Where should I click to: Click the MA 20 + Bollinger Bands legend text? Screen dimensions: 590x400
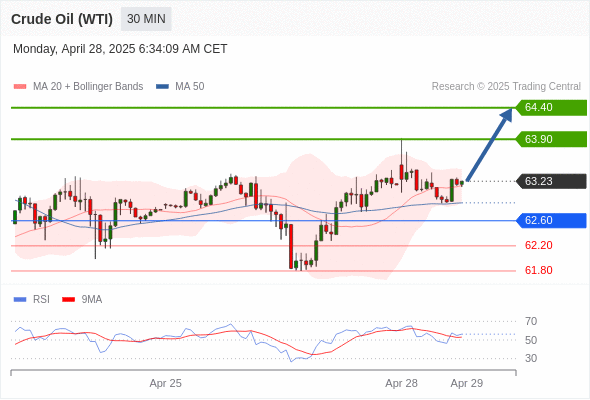pyautogui.click(x=88, y=87)
